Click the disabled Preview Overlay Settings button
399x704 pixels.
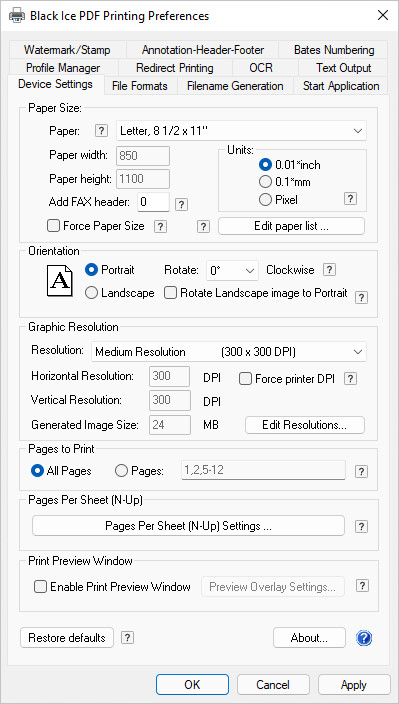(x=273, y=587)
